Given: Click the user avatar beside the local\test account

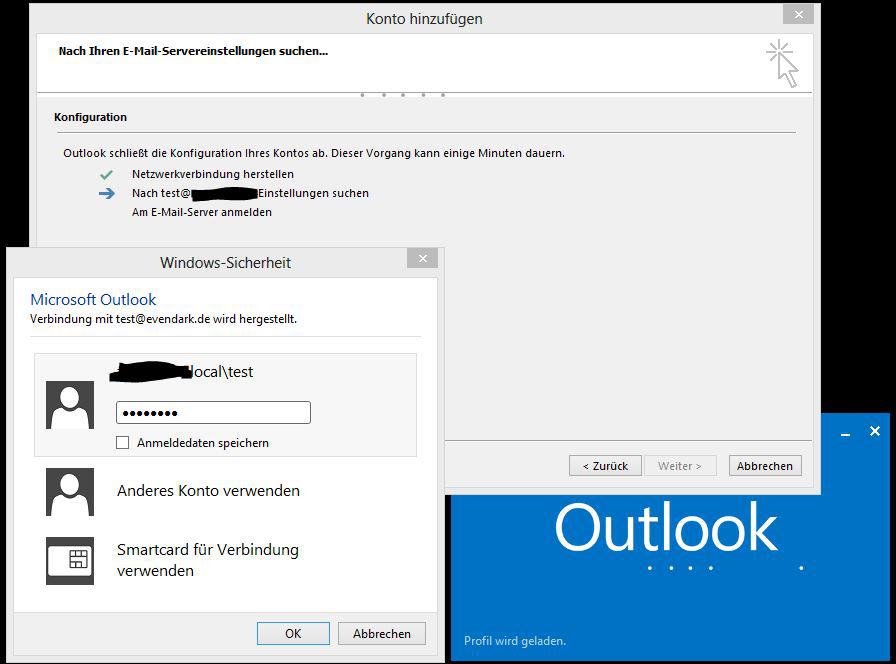Looking at the screenshot, I should 70,405.
